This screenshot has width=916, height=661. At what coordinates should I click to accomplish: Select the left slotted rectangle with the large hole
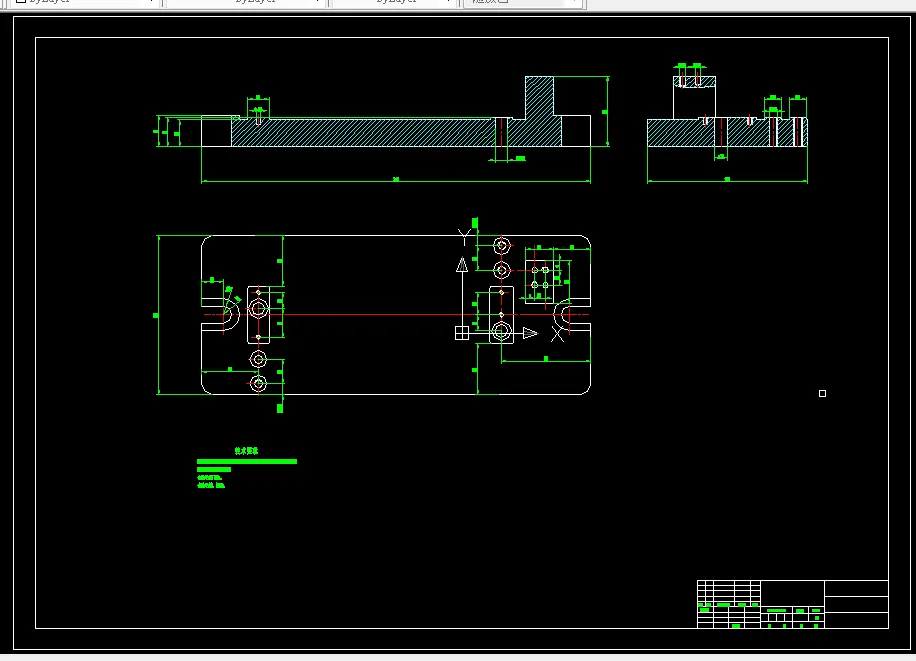pos(258,314)
